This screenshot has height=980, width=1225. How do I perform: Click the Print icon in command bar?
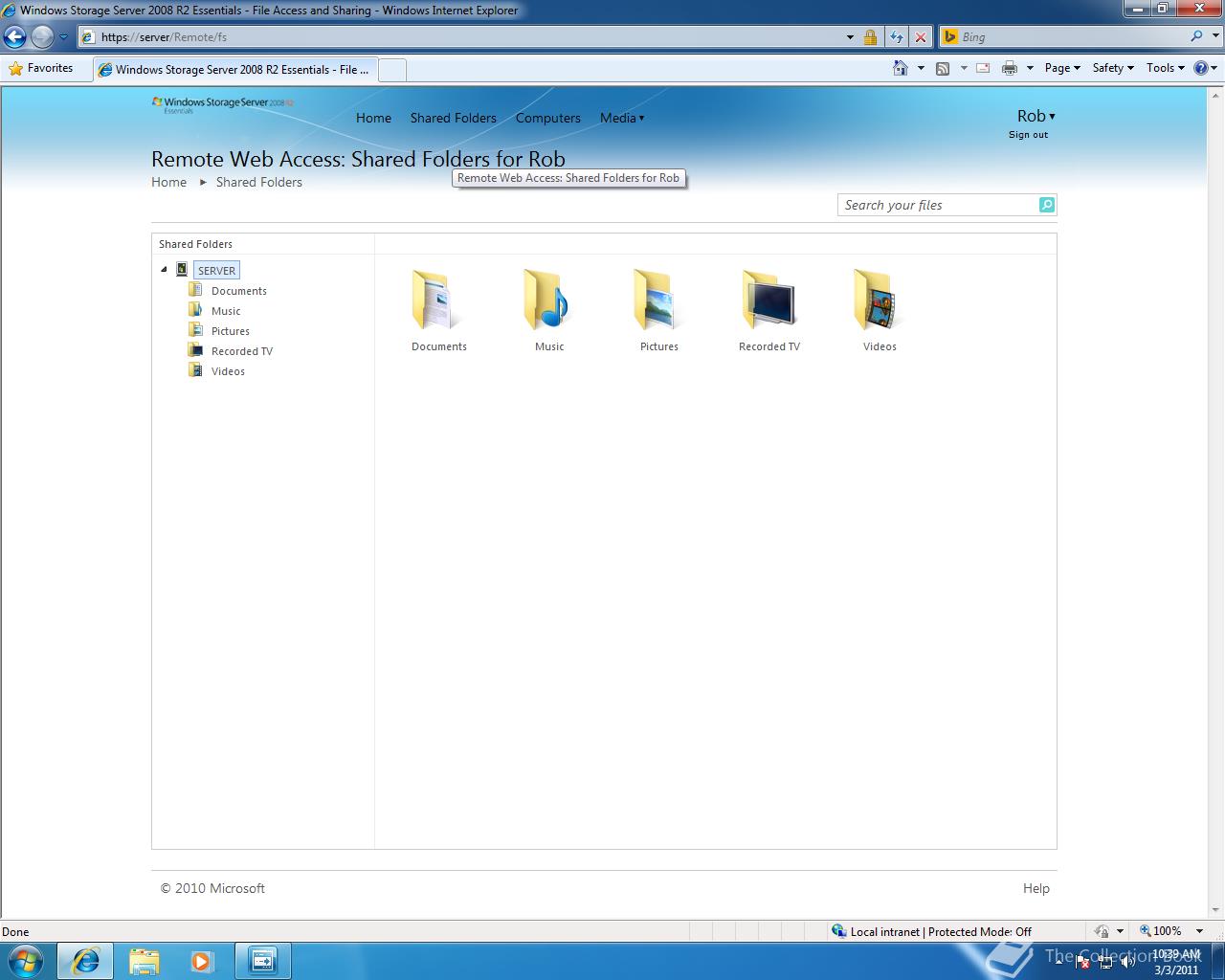click(x=1009, y=68)
